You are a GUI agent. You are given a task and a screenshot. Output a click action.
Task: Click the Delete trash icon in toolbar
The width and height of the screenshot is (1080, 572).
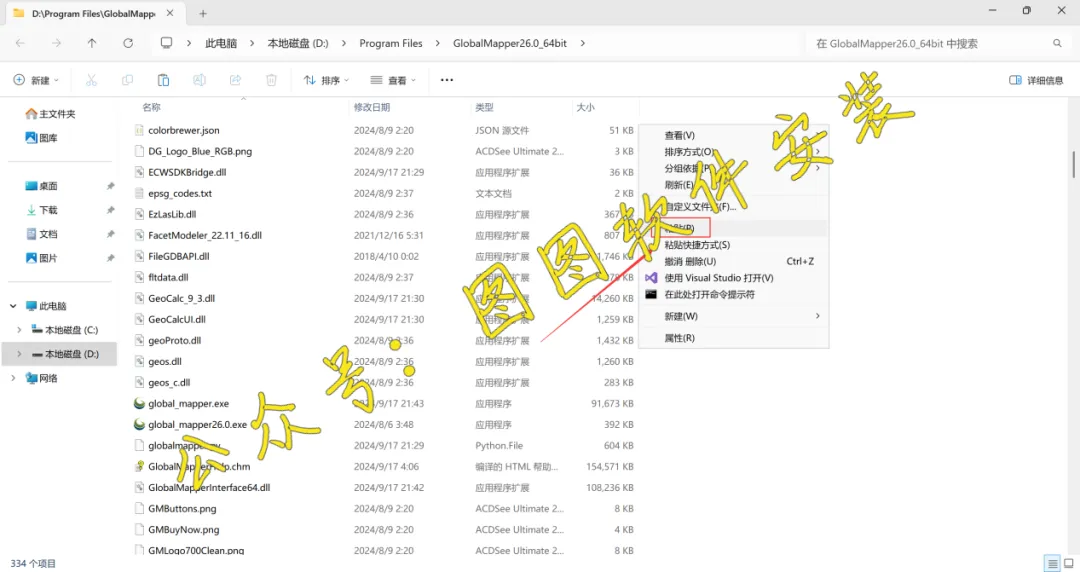pyautogui.click(x=271, y=80)
